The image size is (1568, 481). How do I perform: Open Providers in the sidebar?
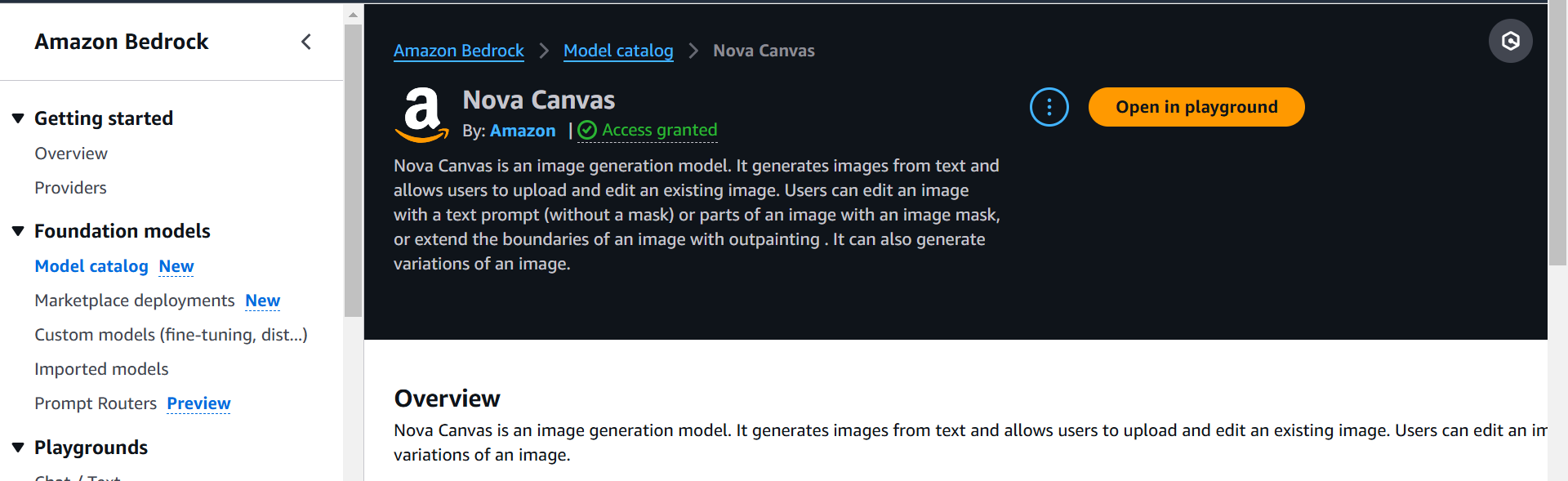tap(70, 188)
